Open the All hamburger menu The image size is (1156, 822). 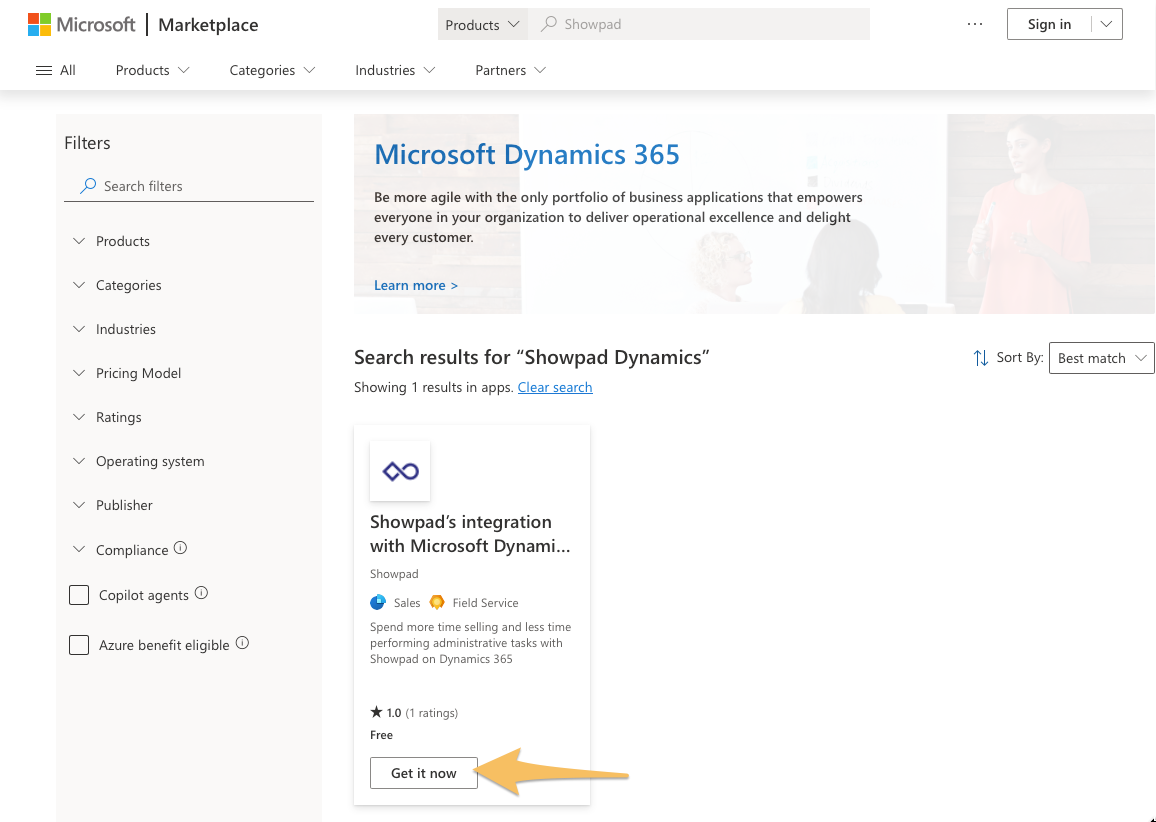tap(55, 70)
